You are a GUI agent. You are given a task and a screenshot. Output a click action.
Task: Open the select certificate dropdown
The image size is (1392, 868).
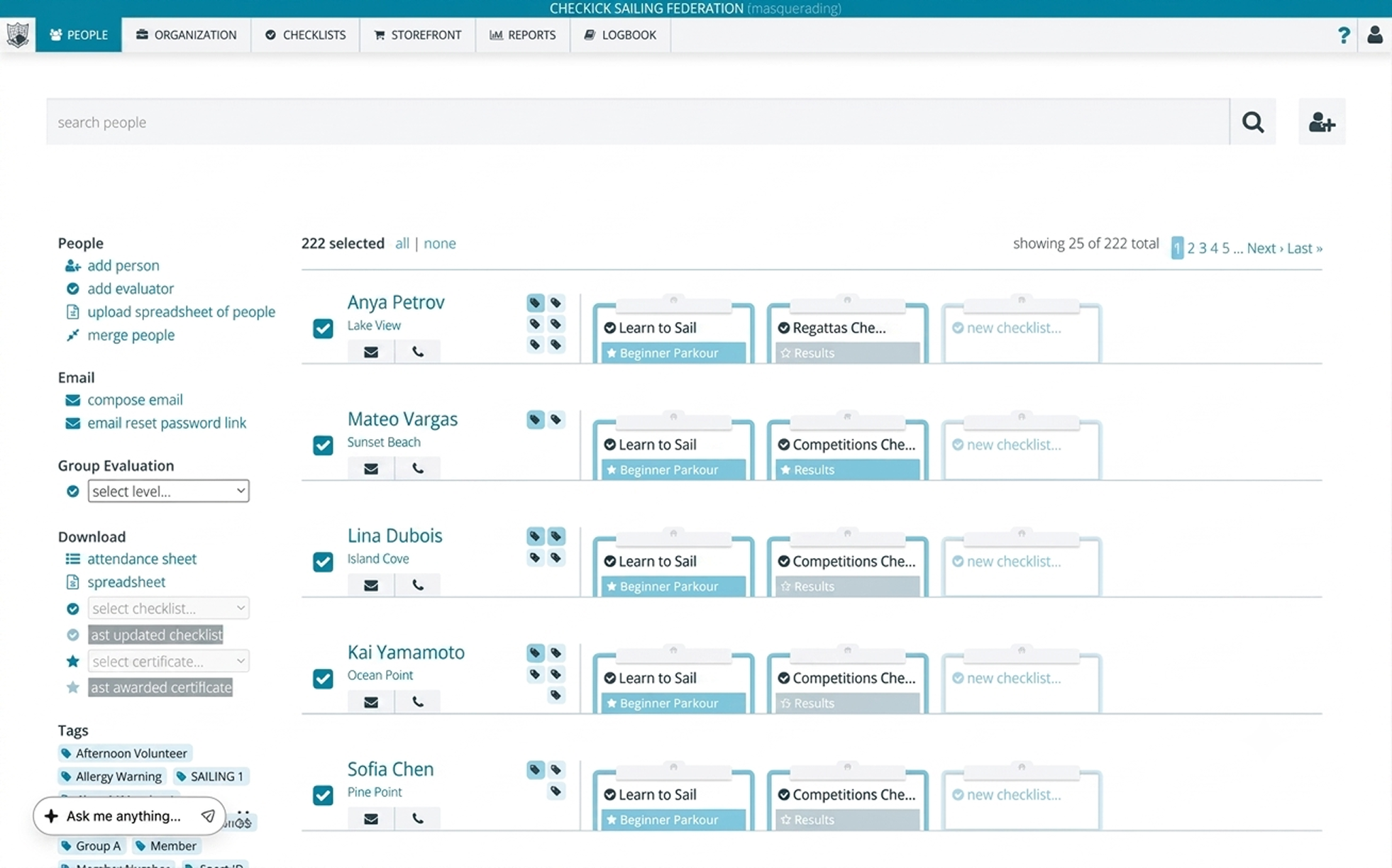(168, 661)
